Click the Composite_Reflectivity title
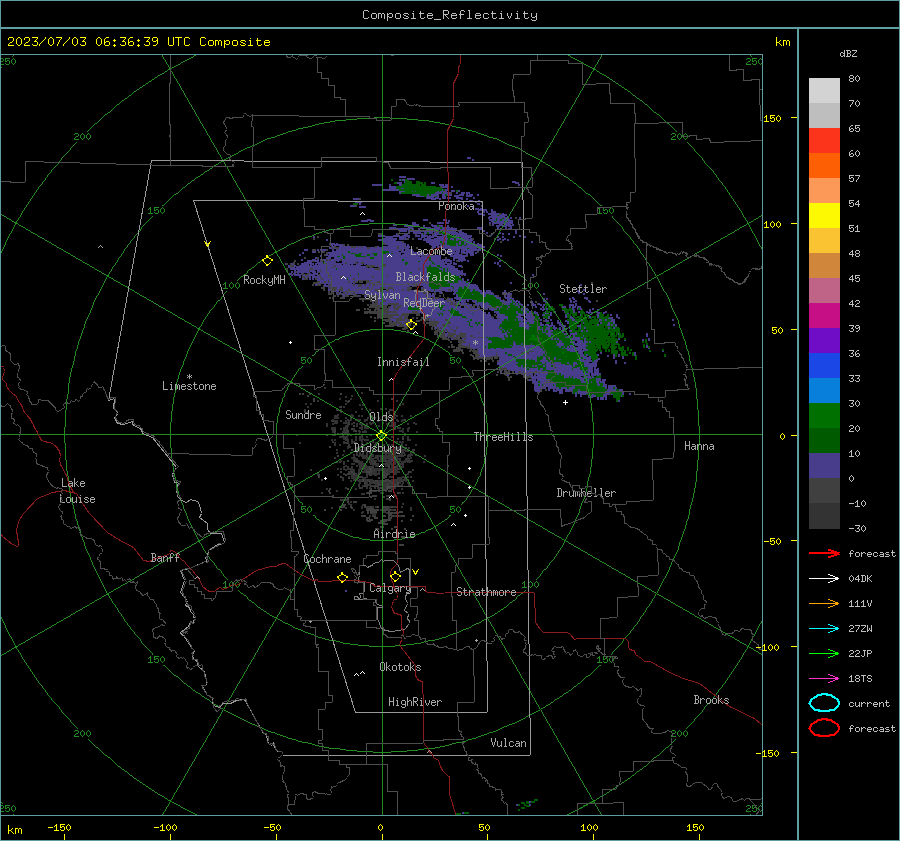 [x=450, y=15]
